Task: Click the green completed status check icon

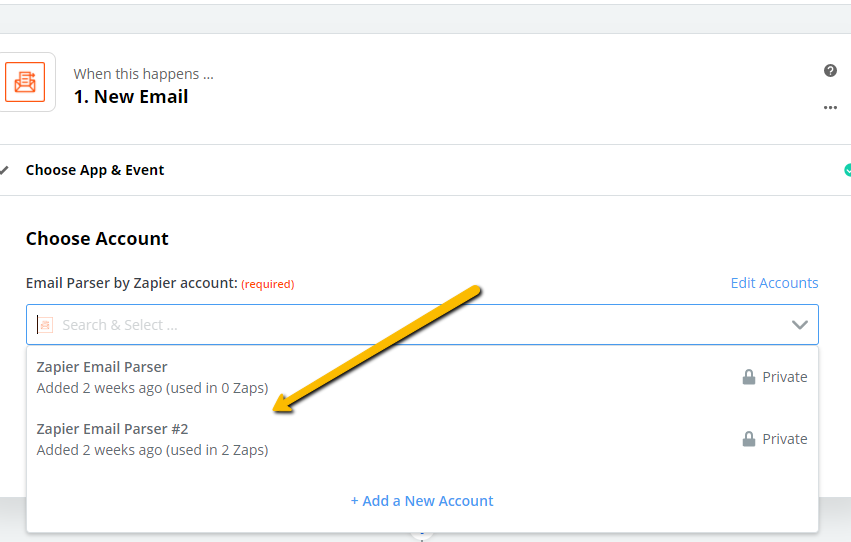Action: pyautogui.click(x=847, y=170)
